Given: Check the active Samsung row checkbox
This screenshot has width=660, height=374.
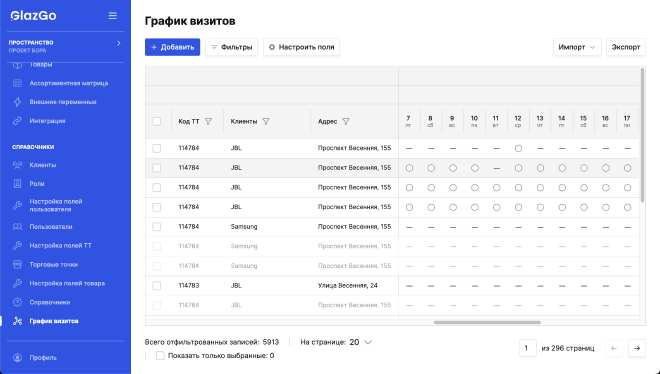Looking at the screenshot, I should click(157, 227).
